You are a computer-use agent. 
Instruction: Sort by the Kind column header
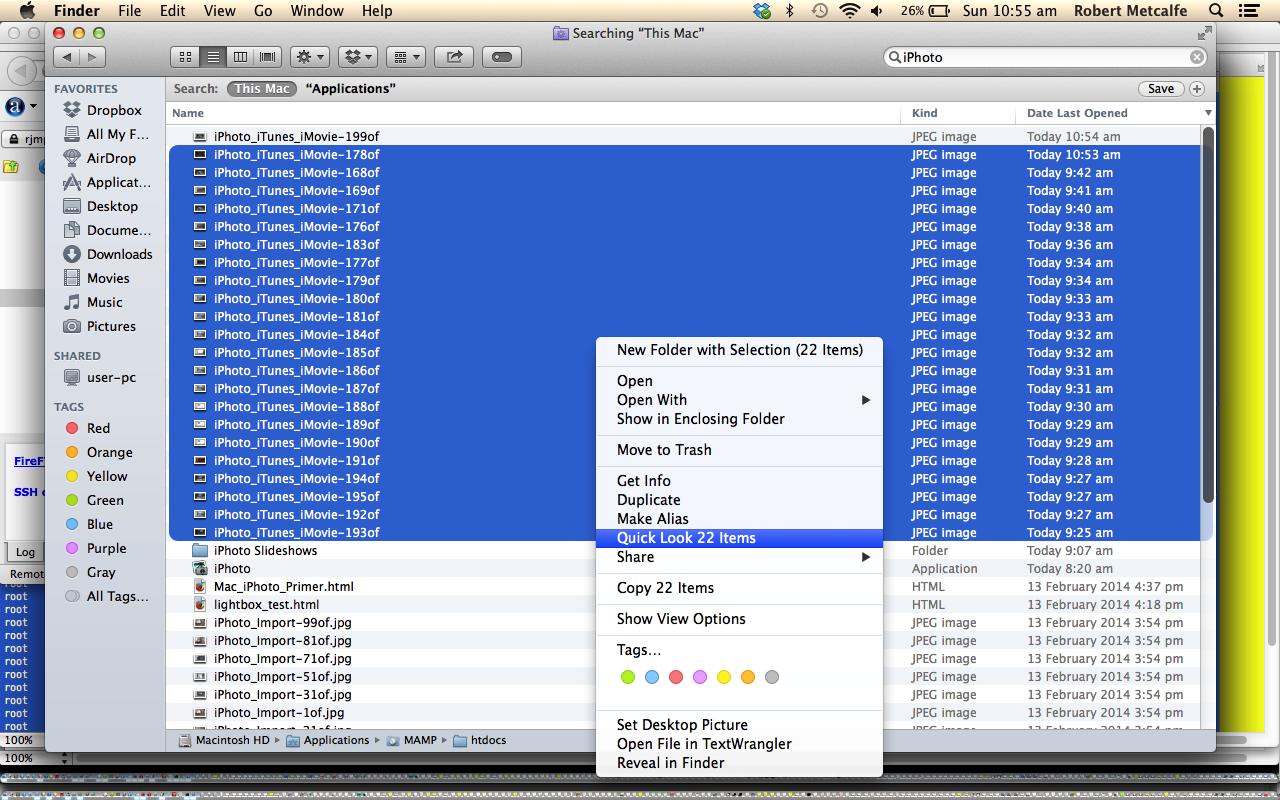[958, 113]
